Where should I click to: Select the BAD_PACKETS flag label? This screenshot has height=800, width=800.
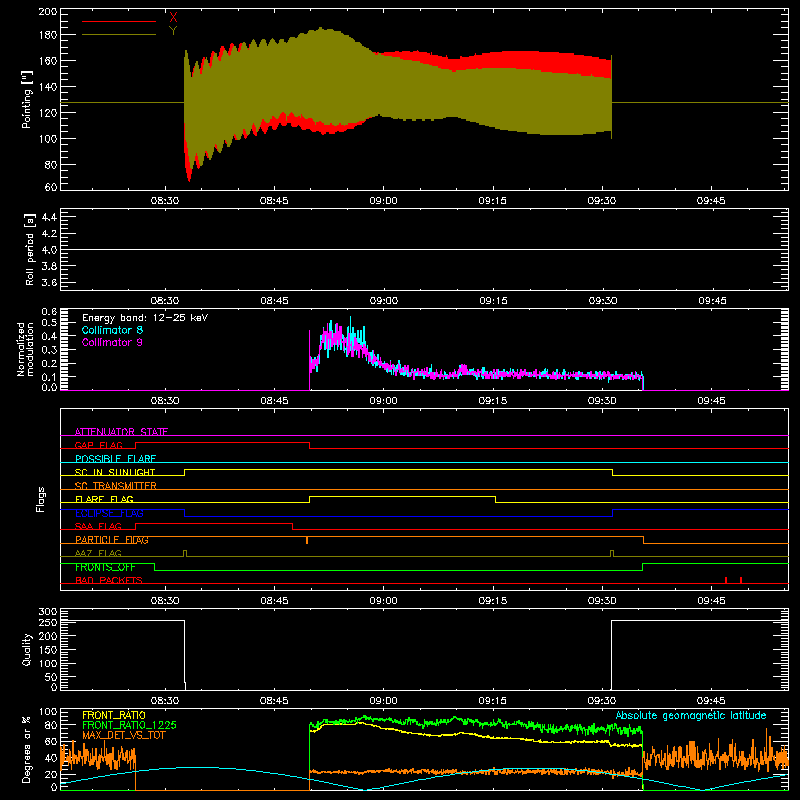click(109, 580)
